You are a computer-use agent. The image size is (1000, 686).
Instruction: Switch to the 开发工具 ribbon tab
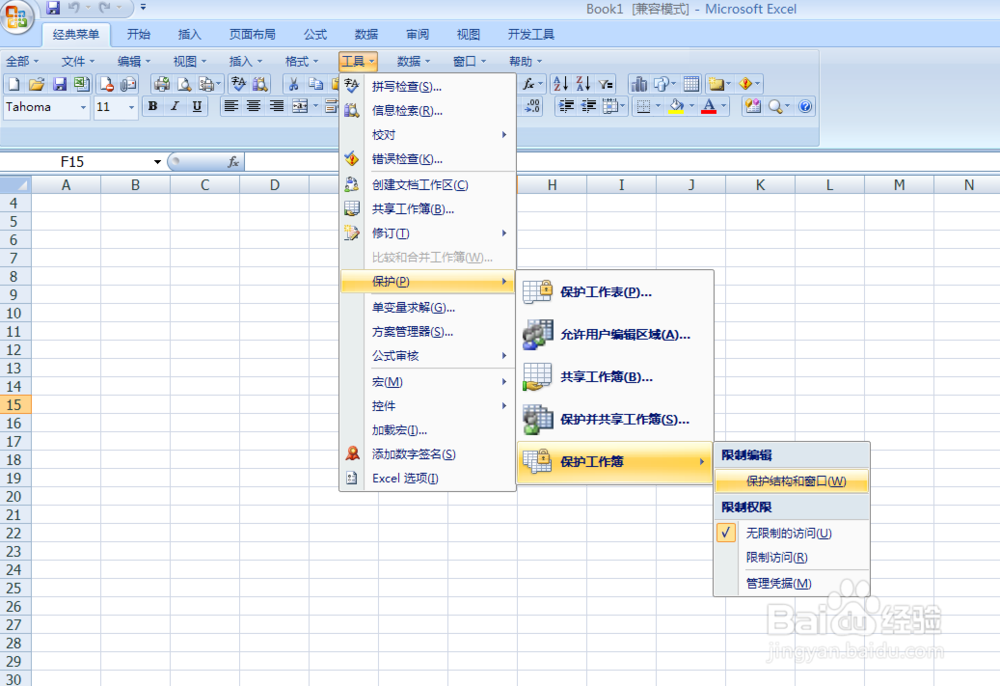click(x=531, y=34)
